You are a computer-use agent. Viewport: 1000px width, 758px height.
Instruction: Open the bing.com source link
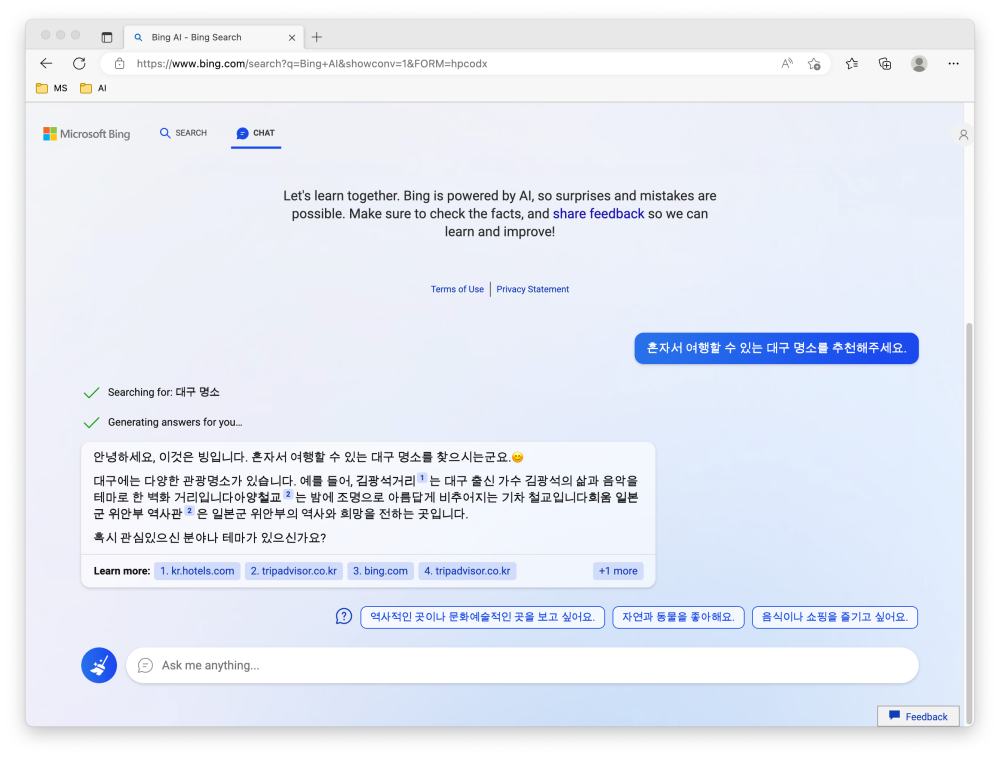[x=380, y=571]
